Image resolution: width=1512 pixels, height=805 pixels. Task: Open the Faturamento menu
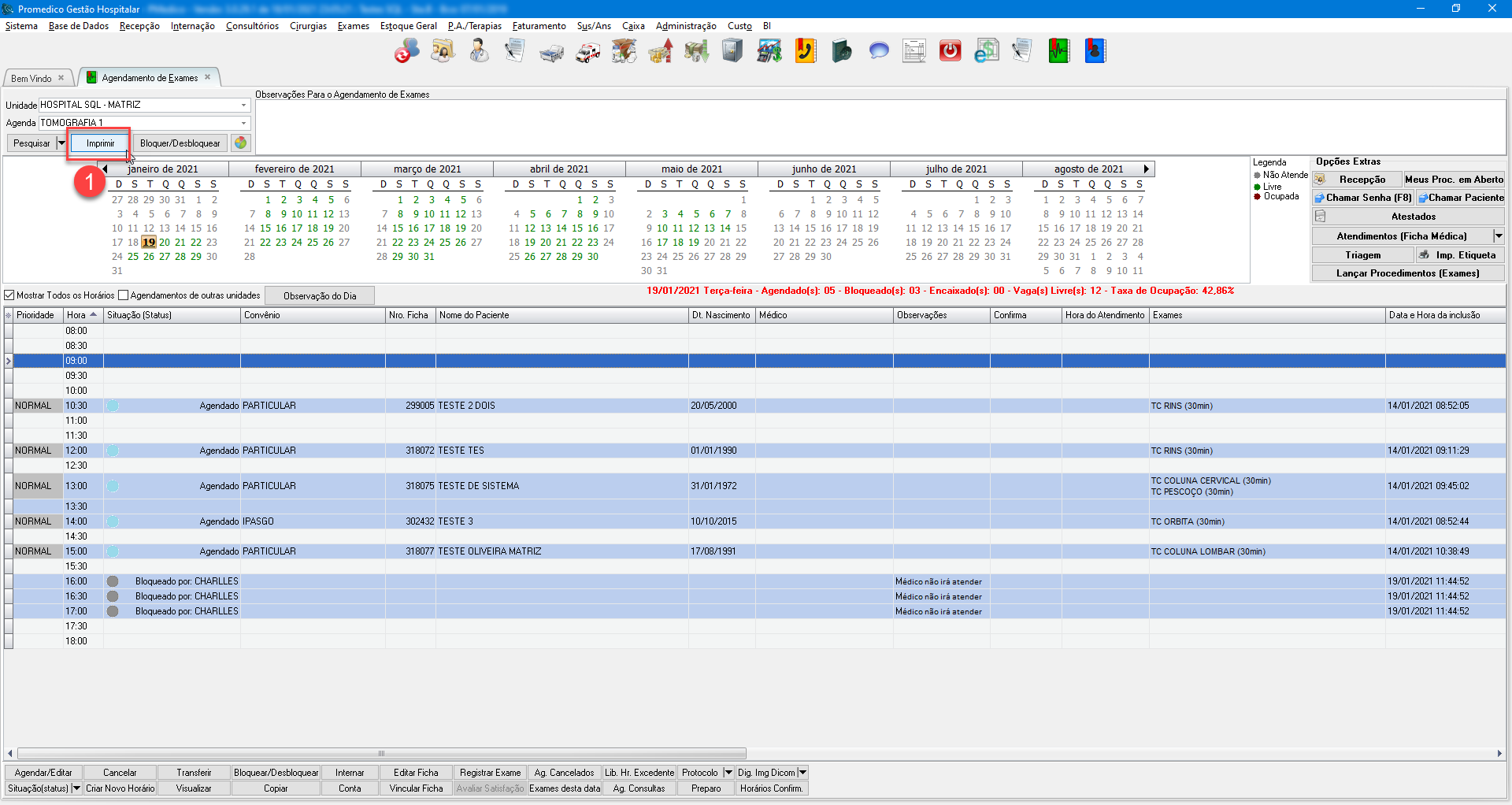(x=539, y=26)
